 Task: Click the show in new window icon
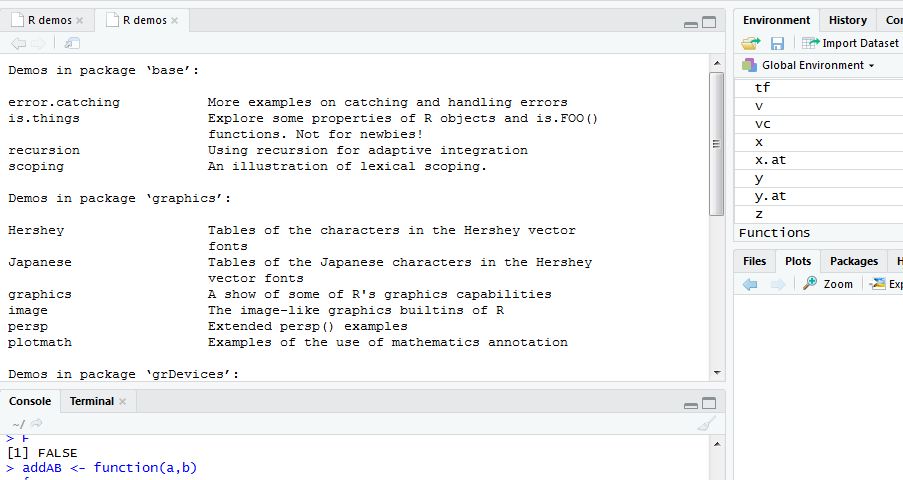pyautogui.click(x=72, y=43)
